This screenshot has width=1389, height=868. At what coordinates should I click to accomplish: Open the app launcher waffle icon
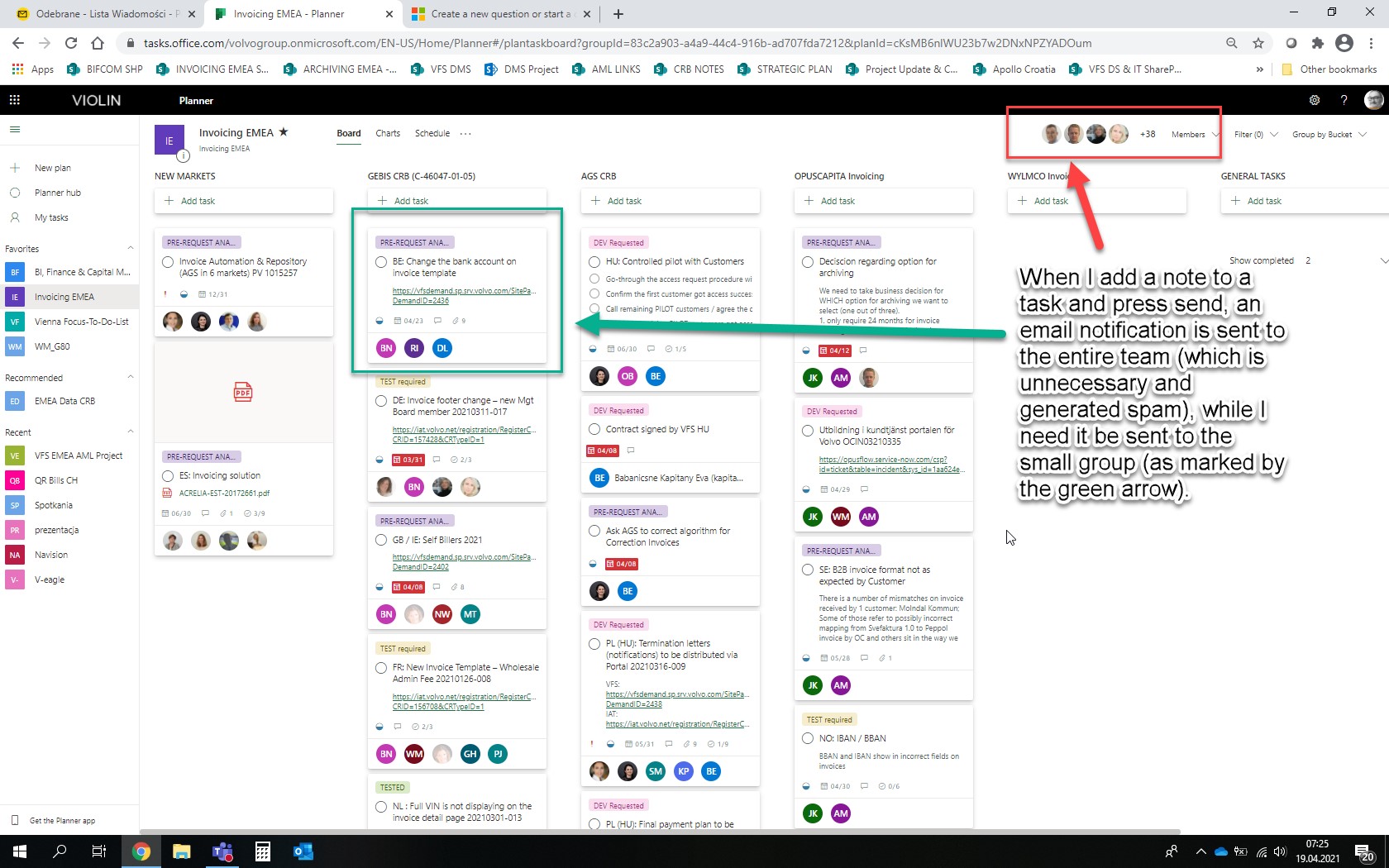14,100
